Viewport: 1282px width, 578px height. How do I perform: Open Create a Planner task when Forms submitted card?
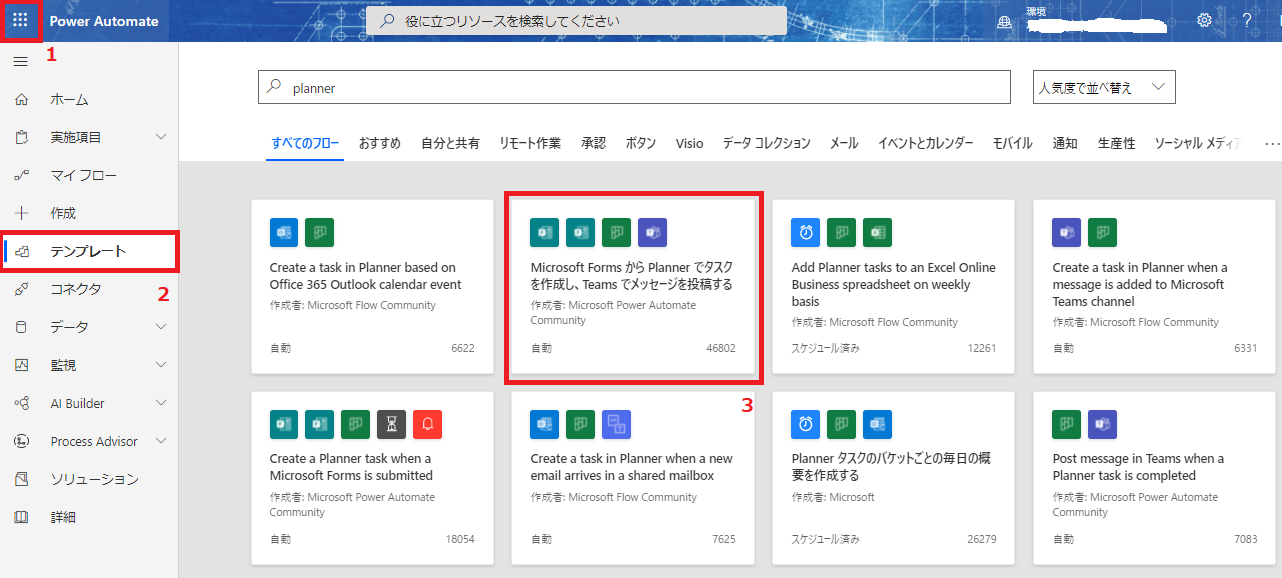click(372, 478)
